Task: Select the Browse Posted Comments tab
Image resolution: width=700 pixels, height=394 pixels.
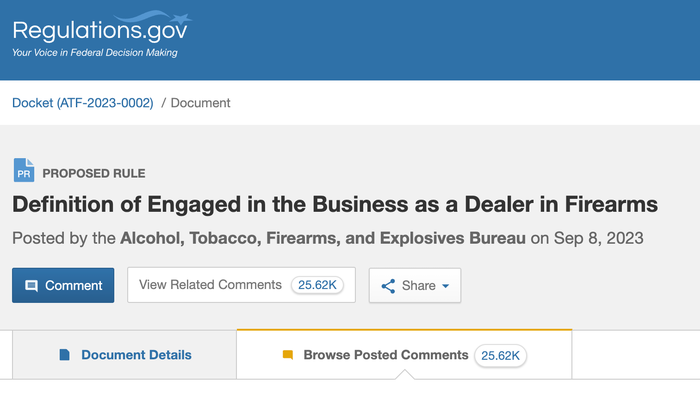Action: 404,355
